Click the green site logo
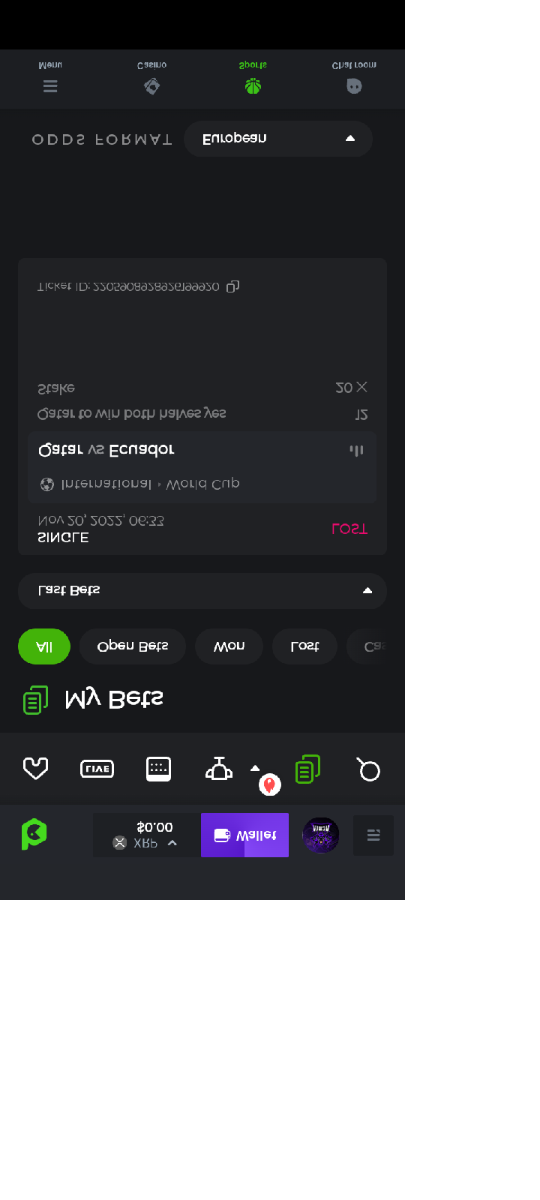This screenshot has width=540, height=1200. [x=34, y=834]
